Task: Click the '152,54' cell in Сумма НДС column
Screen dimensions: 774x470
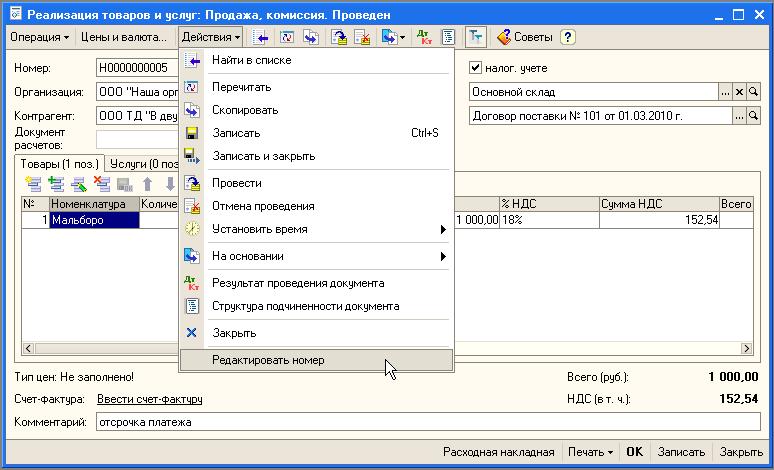Action: 659,220
